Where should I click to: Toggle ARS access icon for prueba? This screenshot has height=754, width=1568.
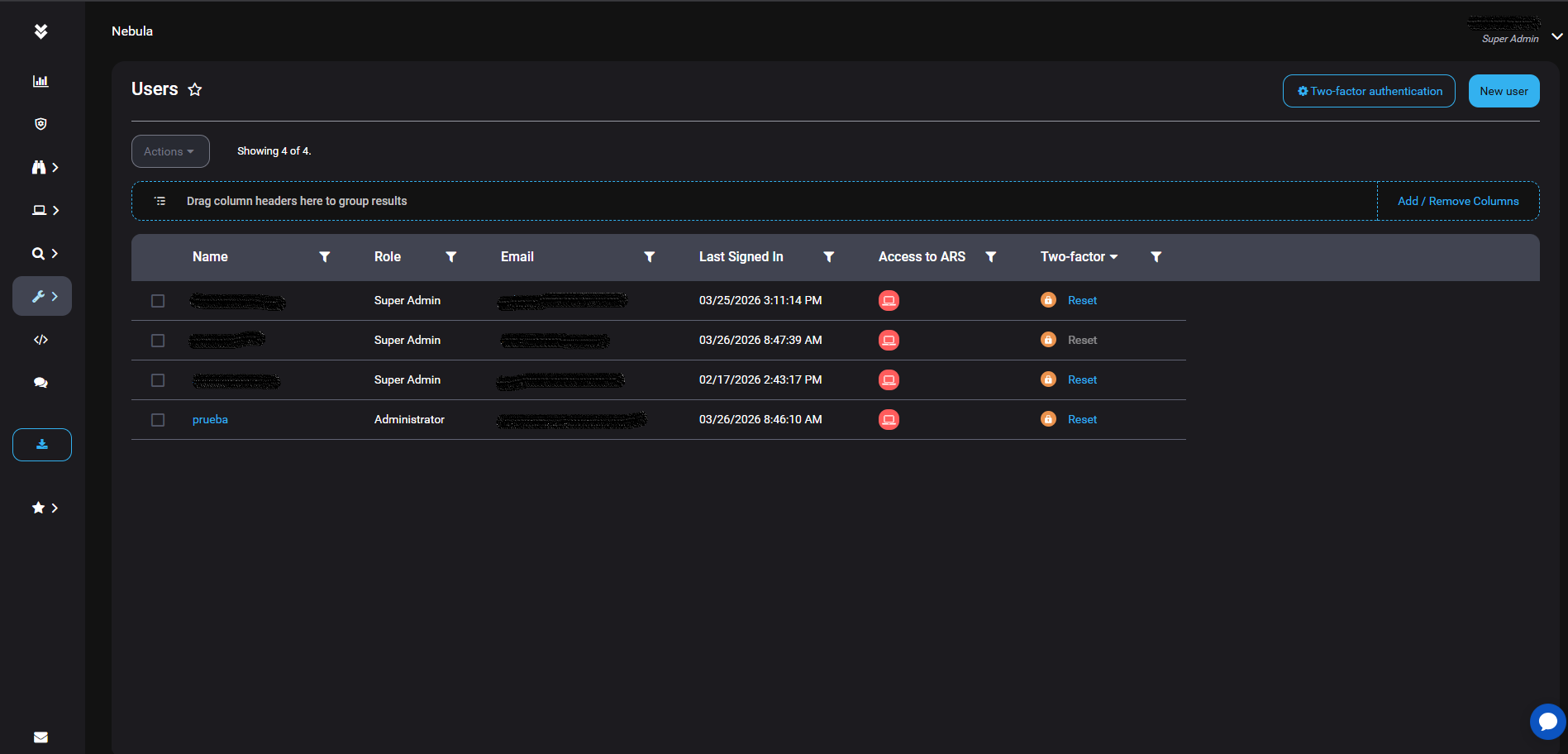tap(889, 420)
